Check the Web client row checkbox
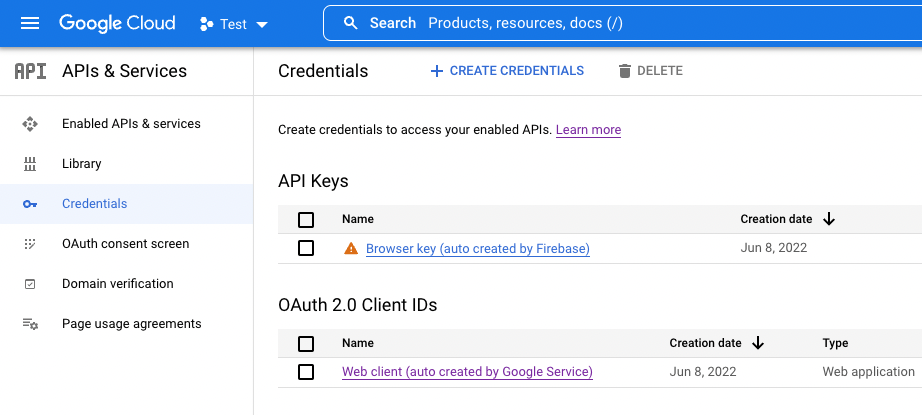 coord(306,372)
